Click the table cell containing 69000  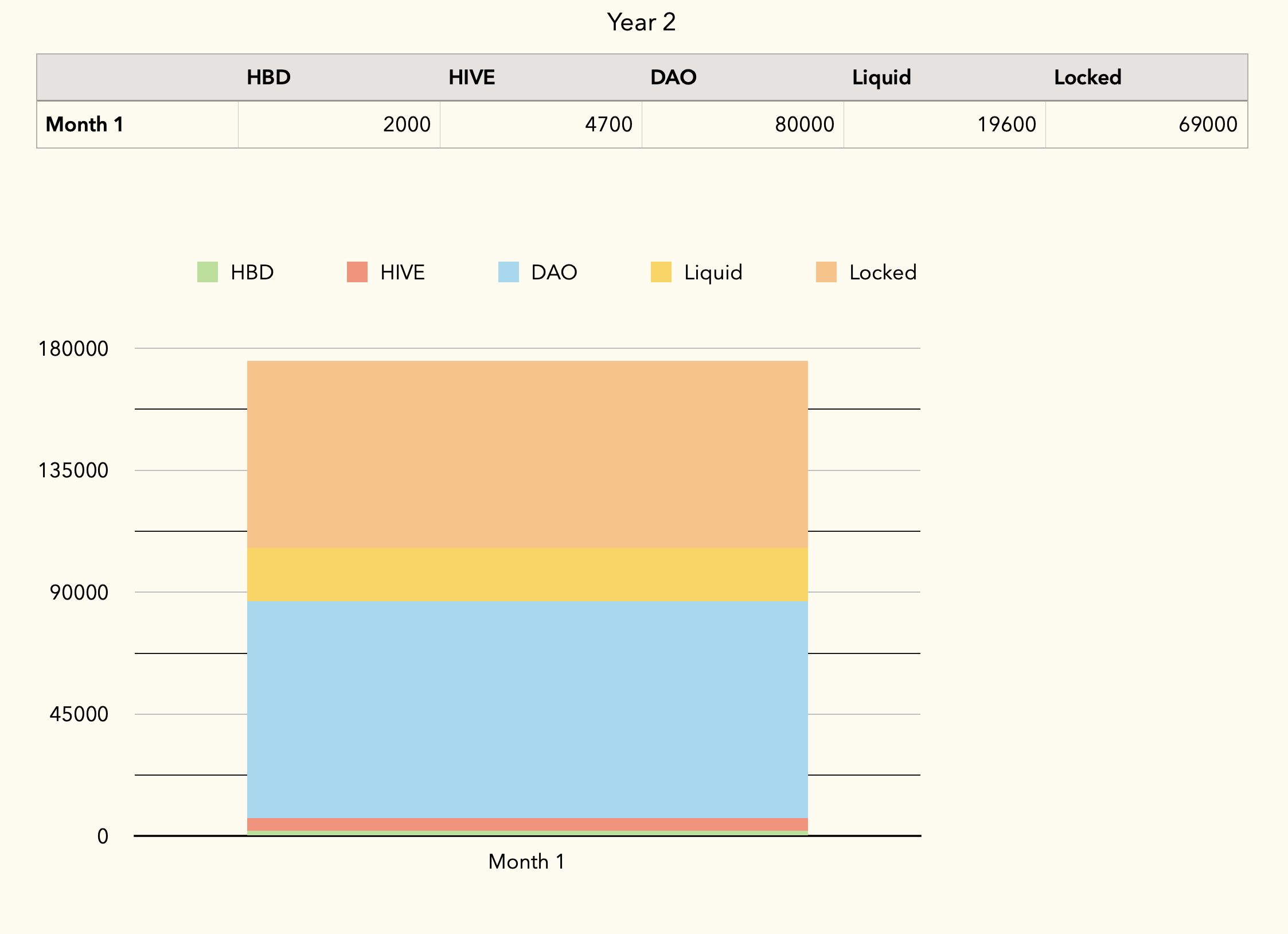[x=1146, y=124]
